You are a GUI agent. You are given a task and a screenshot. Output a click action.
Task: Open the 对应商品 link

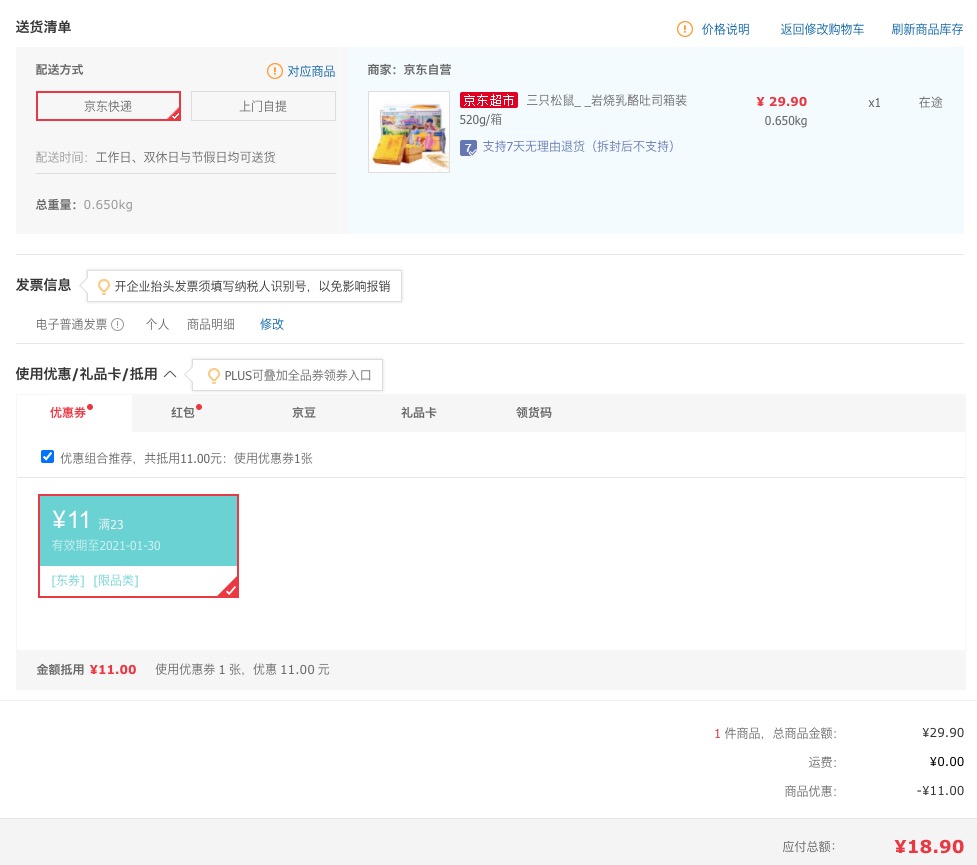tap(311, 71)
